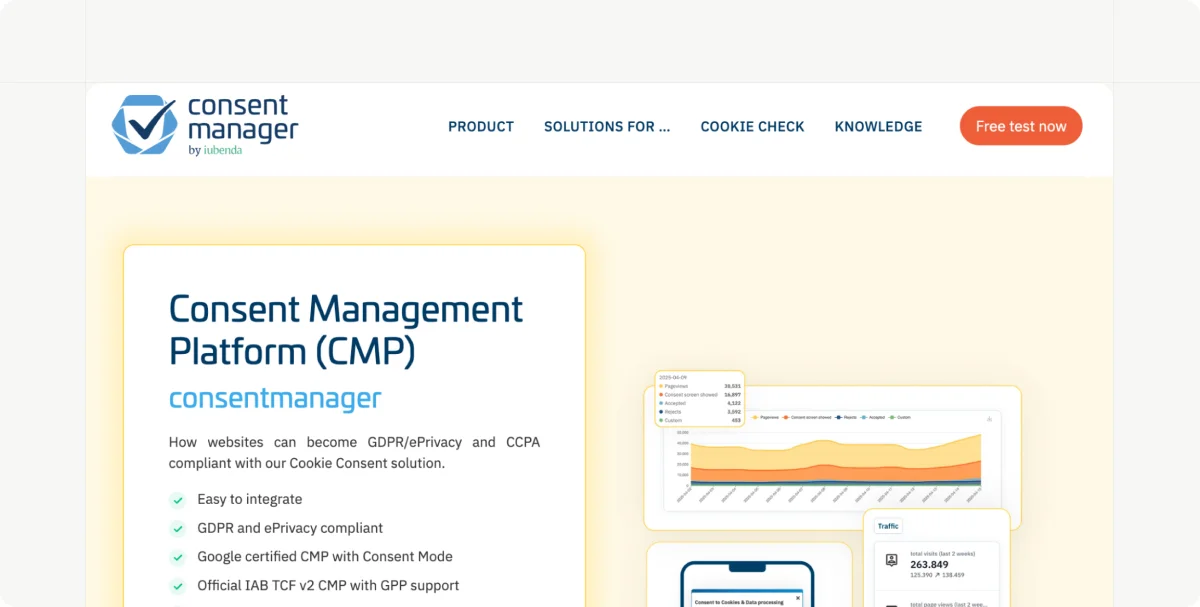Open the PRODUCT menu
Viewport: 1200px width, 607px height.
point(481,127)
